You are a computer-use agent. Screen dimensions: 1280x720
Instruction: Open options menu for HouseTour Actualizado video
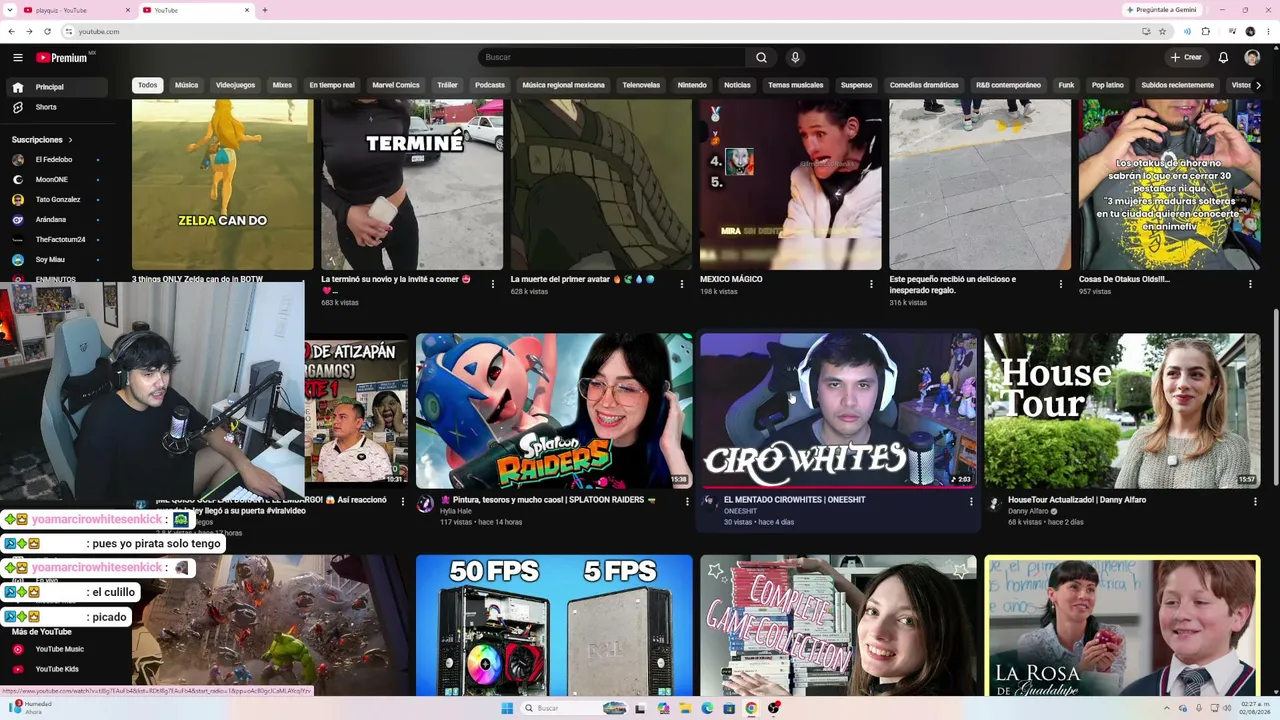pyautogui.click(x=1255, y=502)
